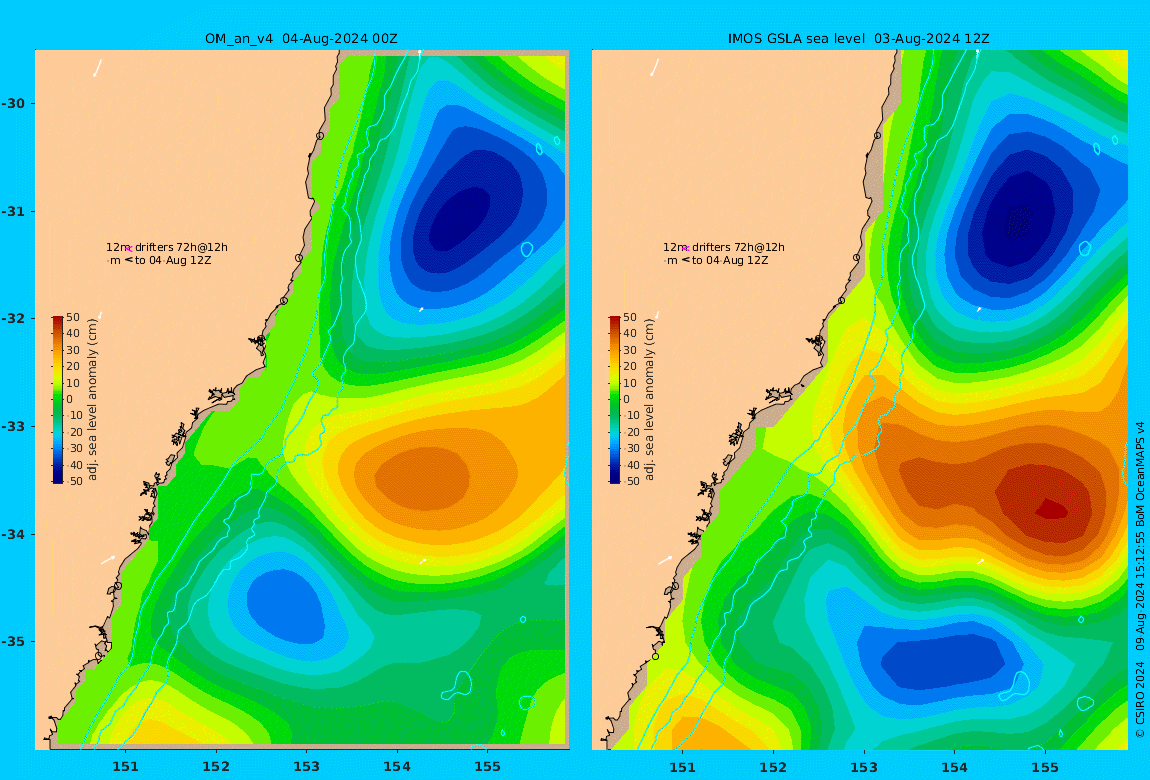Viewport: 1150px width, 780px height.
Task: Click dark blue bottom of right map's colorbar
Action: click(x=614, y=479)
